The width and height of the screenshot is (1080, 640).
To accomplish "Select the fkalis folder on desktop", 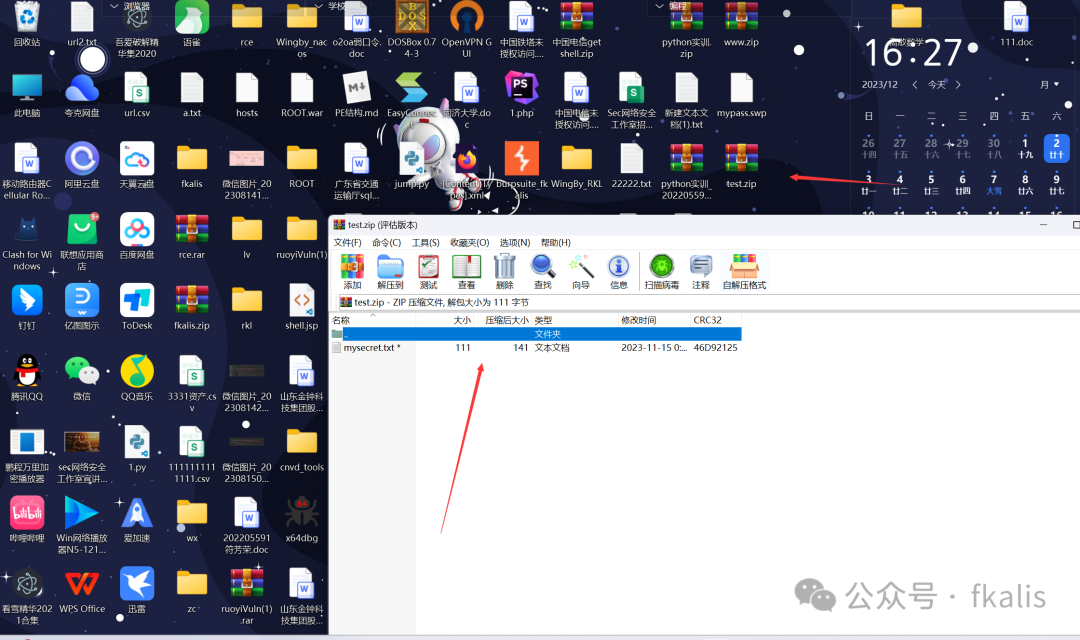I will click(191, 166).
